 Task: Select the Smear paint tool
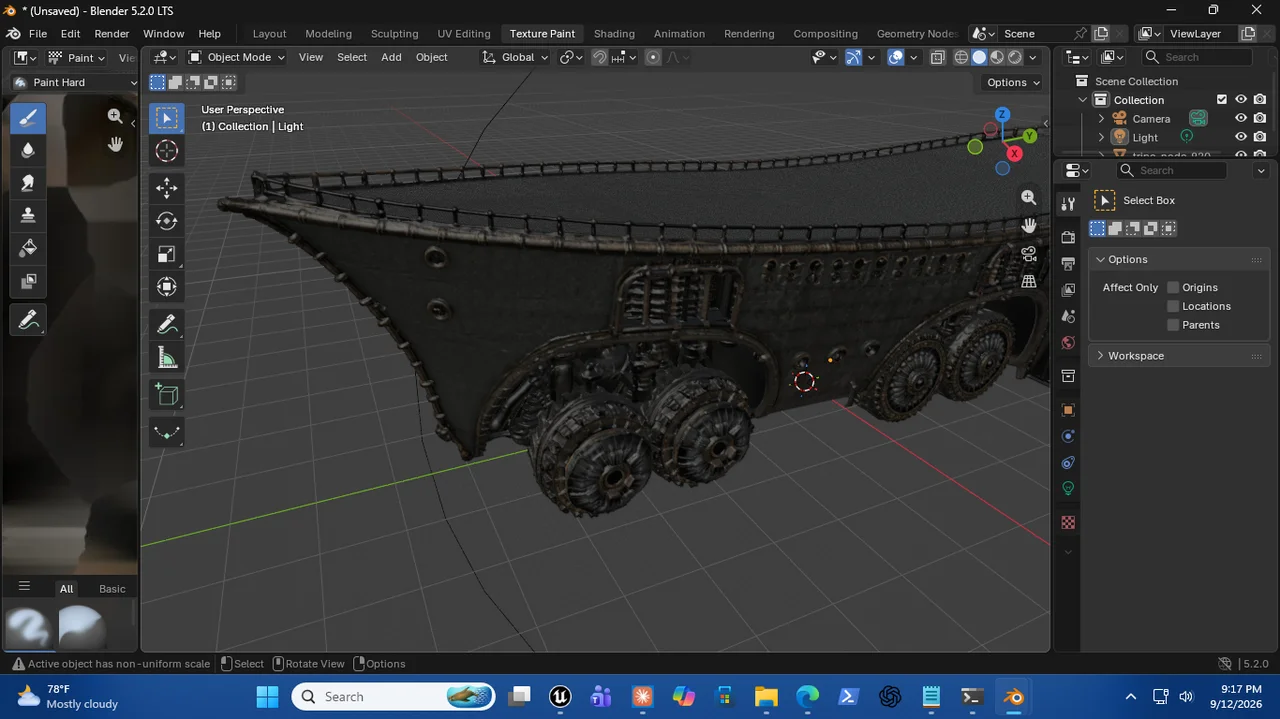pos(28,183)
